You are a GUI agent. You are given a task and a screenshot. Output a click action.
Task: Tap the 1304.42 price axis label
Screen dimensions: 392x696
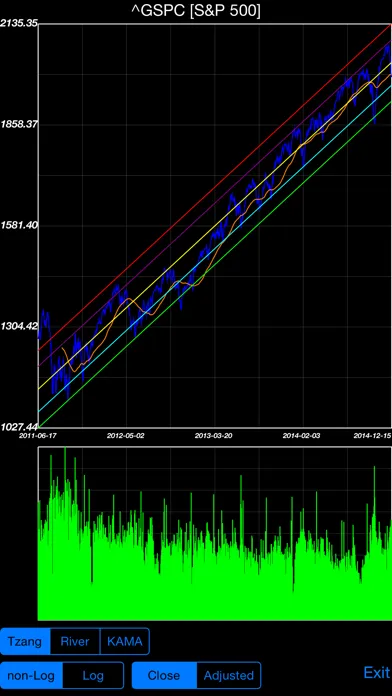19,326
